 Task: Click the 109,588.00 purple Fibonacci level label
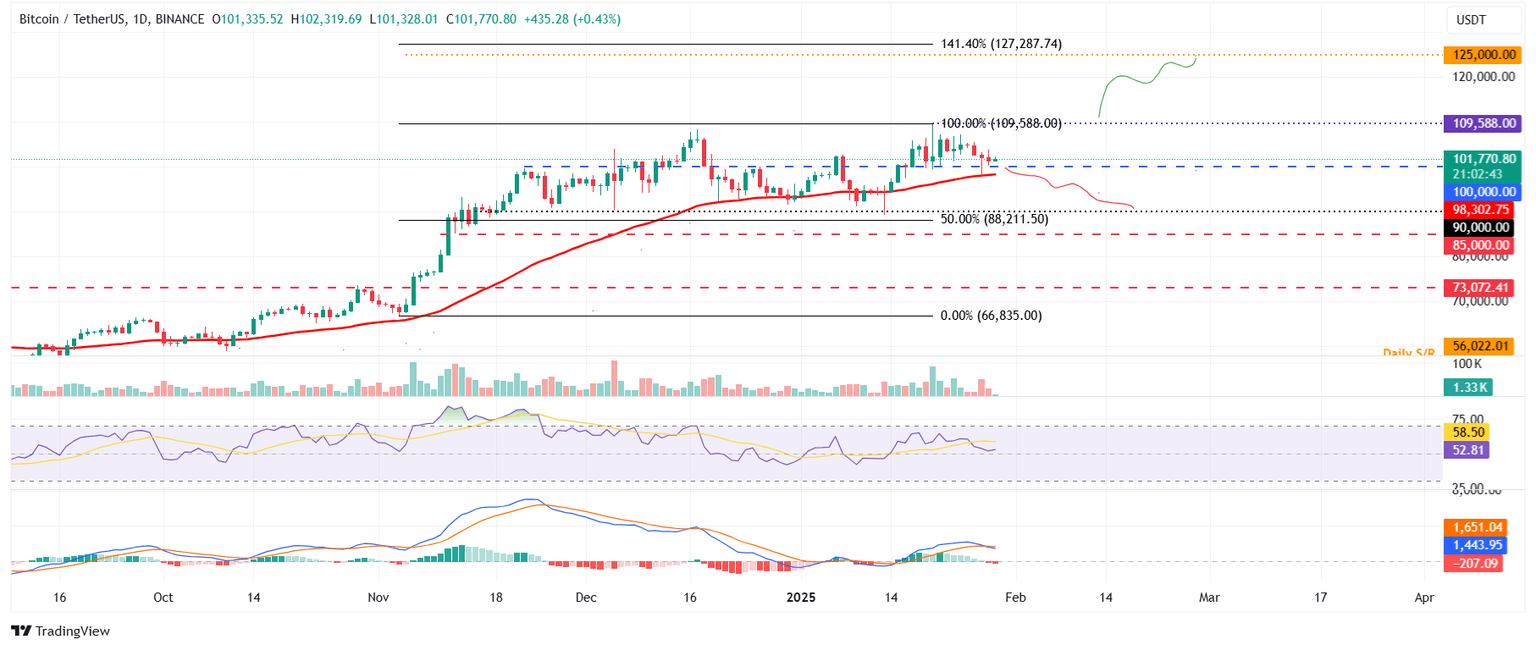[1482, 123]
